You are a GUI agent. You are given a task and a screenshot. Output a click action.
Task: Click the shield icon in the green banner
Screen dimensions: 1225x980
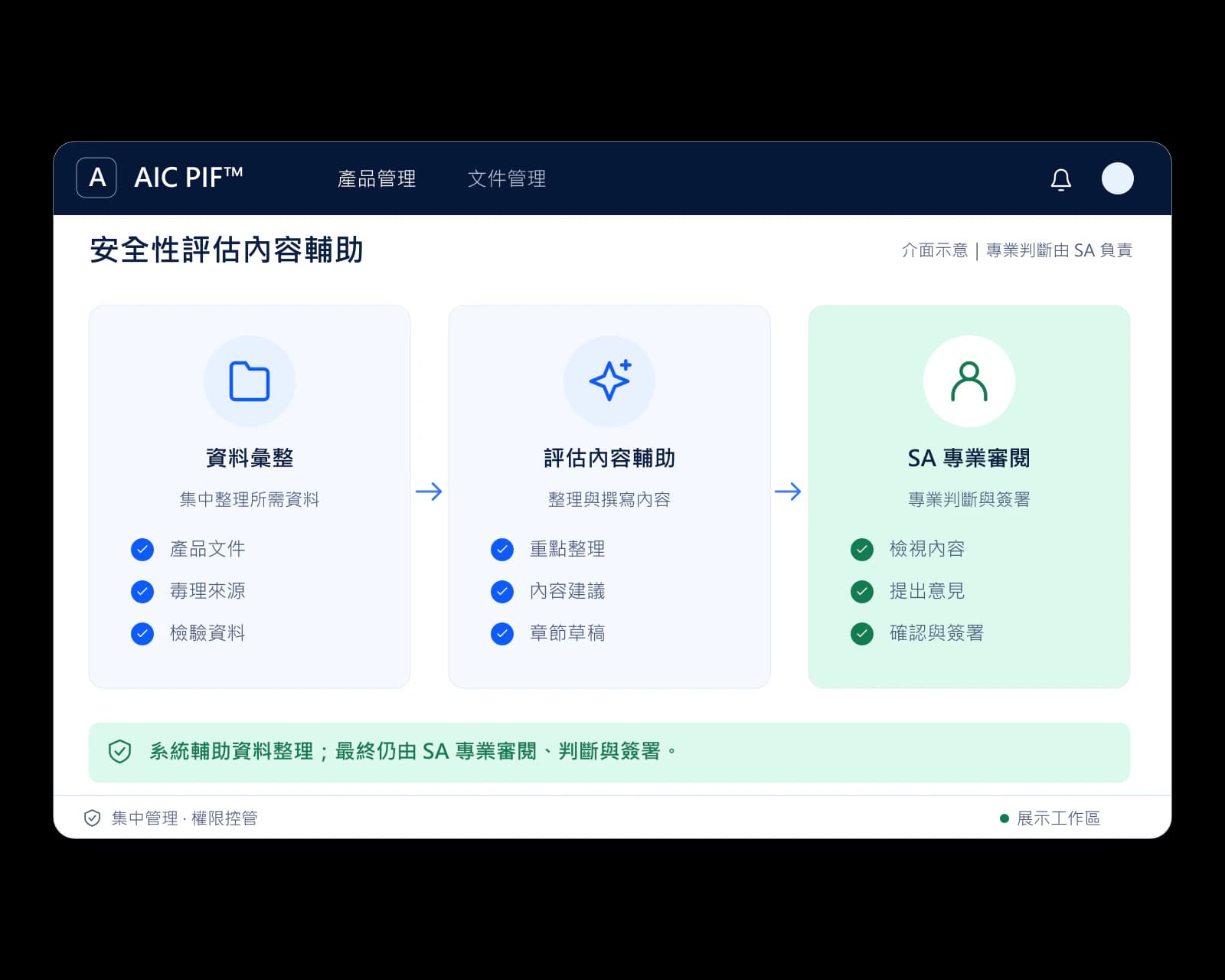(x=119, y=751)
